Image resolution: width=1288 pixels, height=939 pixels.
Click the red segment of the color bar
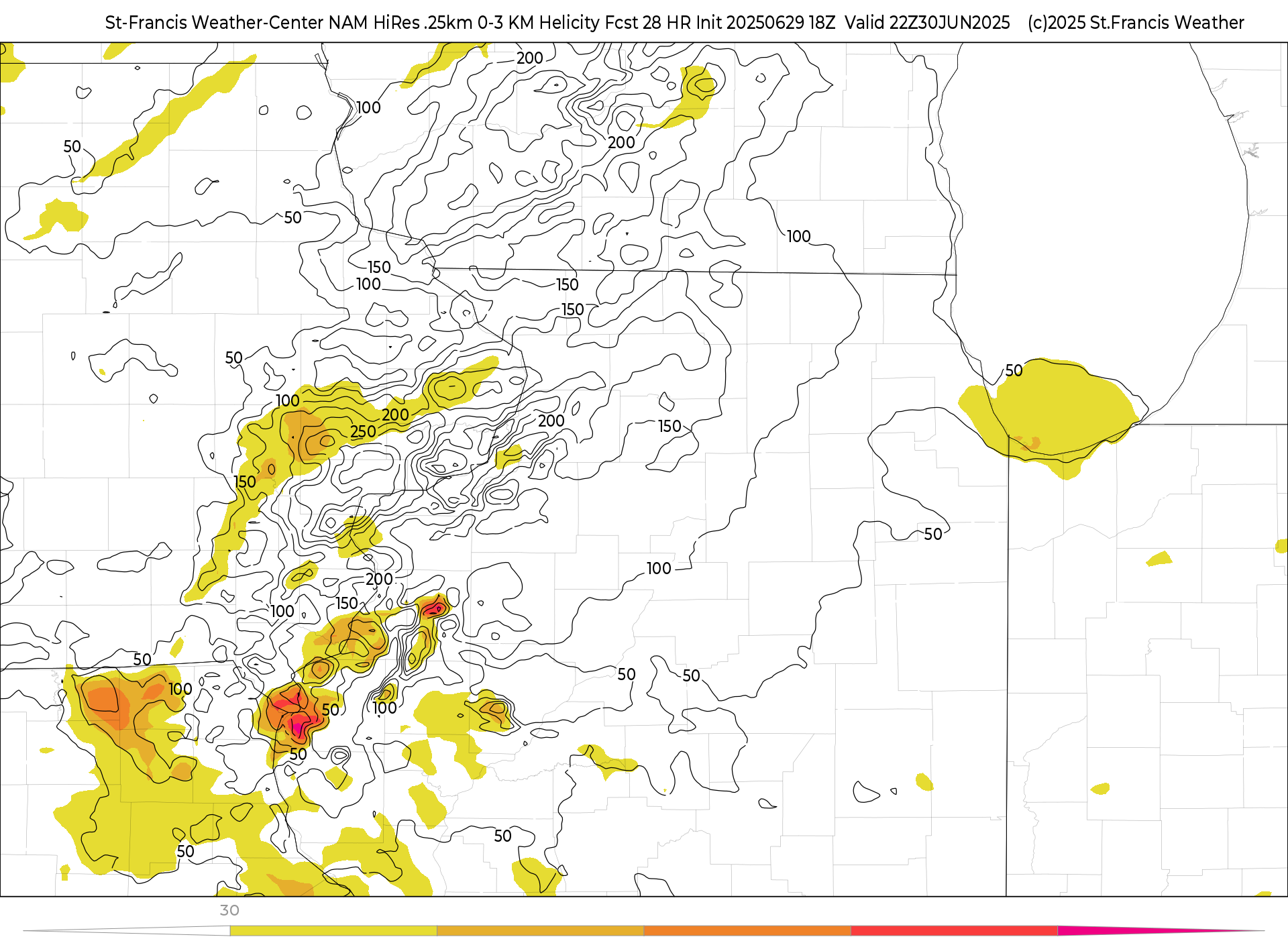click(954, 931)
